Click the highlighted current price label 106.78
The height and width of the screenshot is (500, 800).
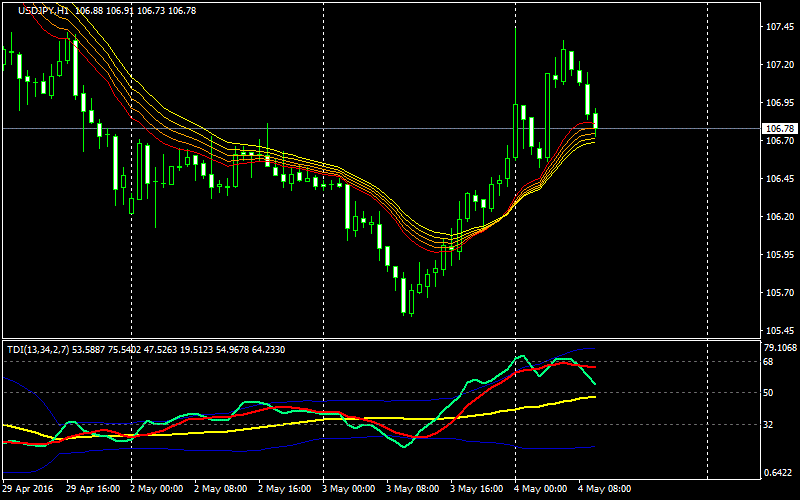780,128
